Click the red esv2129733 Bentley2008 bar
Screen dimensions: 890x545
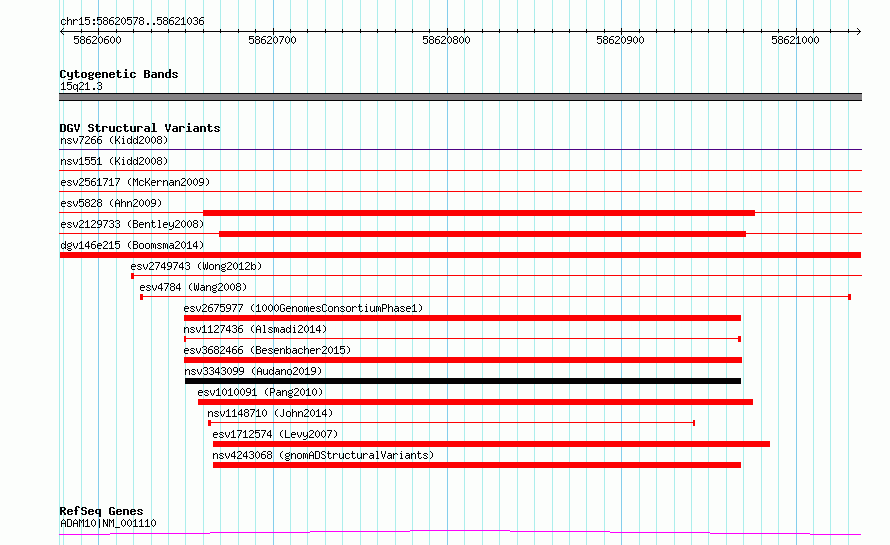pyautogui.click(x=482, y=234)
